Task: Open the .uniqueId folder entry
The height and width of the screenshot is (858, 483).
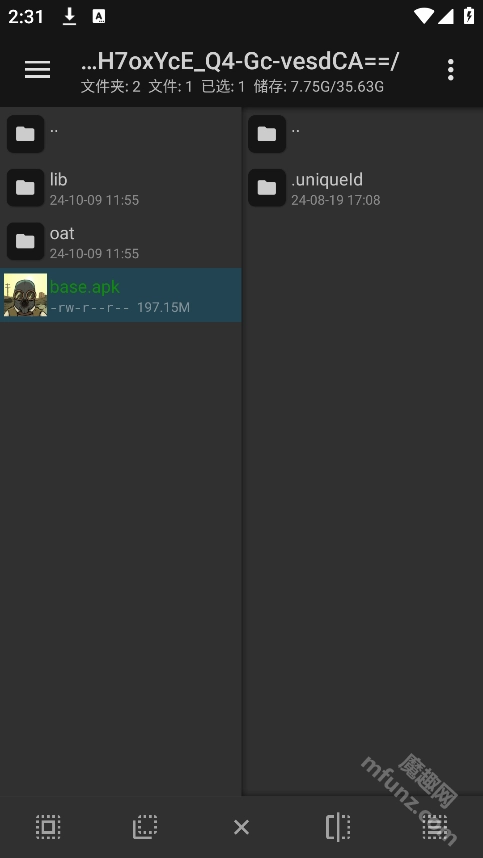Action: 363,188
